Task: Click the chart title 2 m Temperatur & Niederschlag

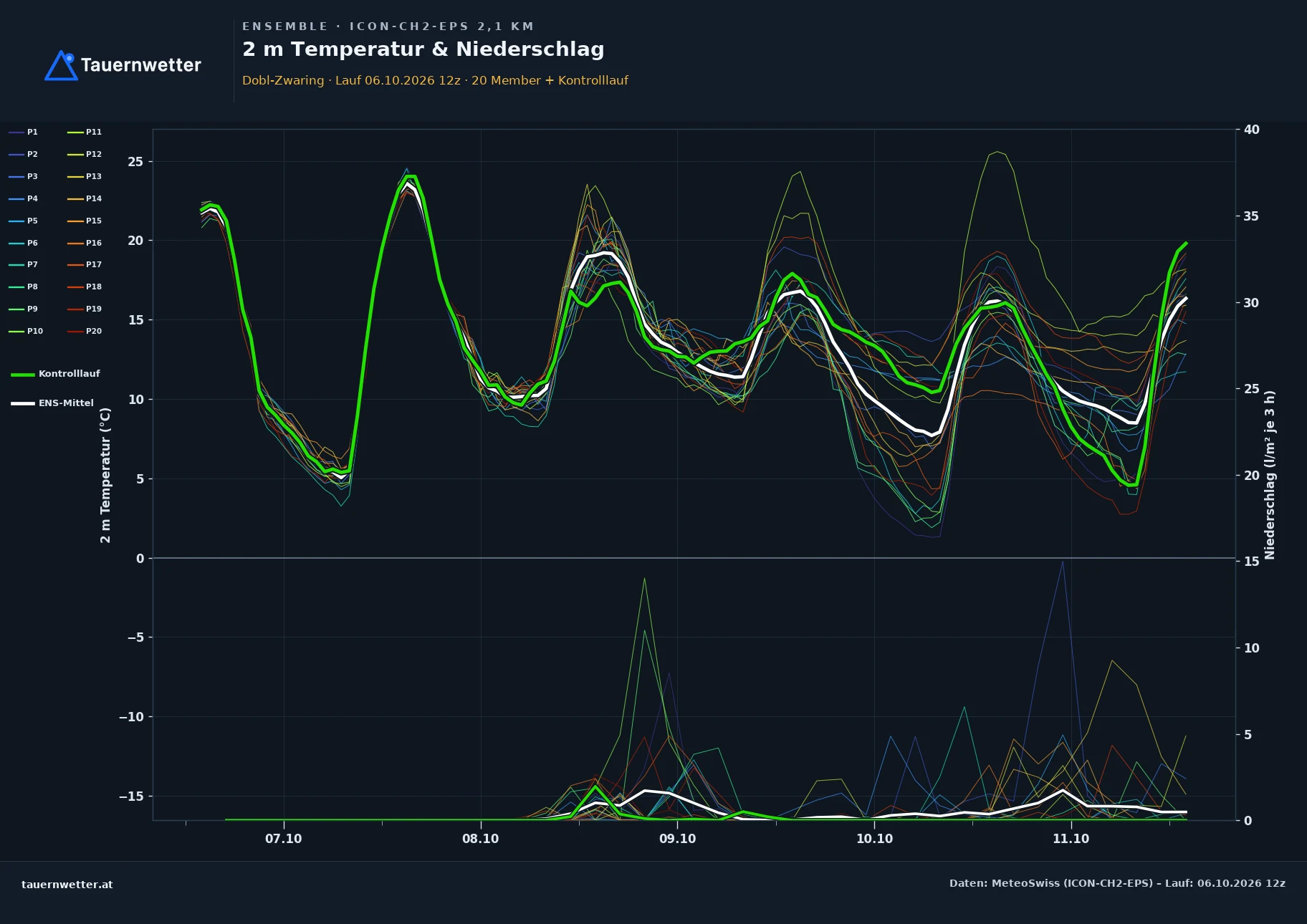Action: [x=423, y=49]
